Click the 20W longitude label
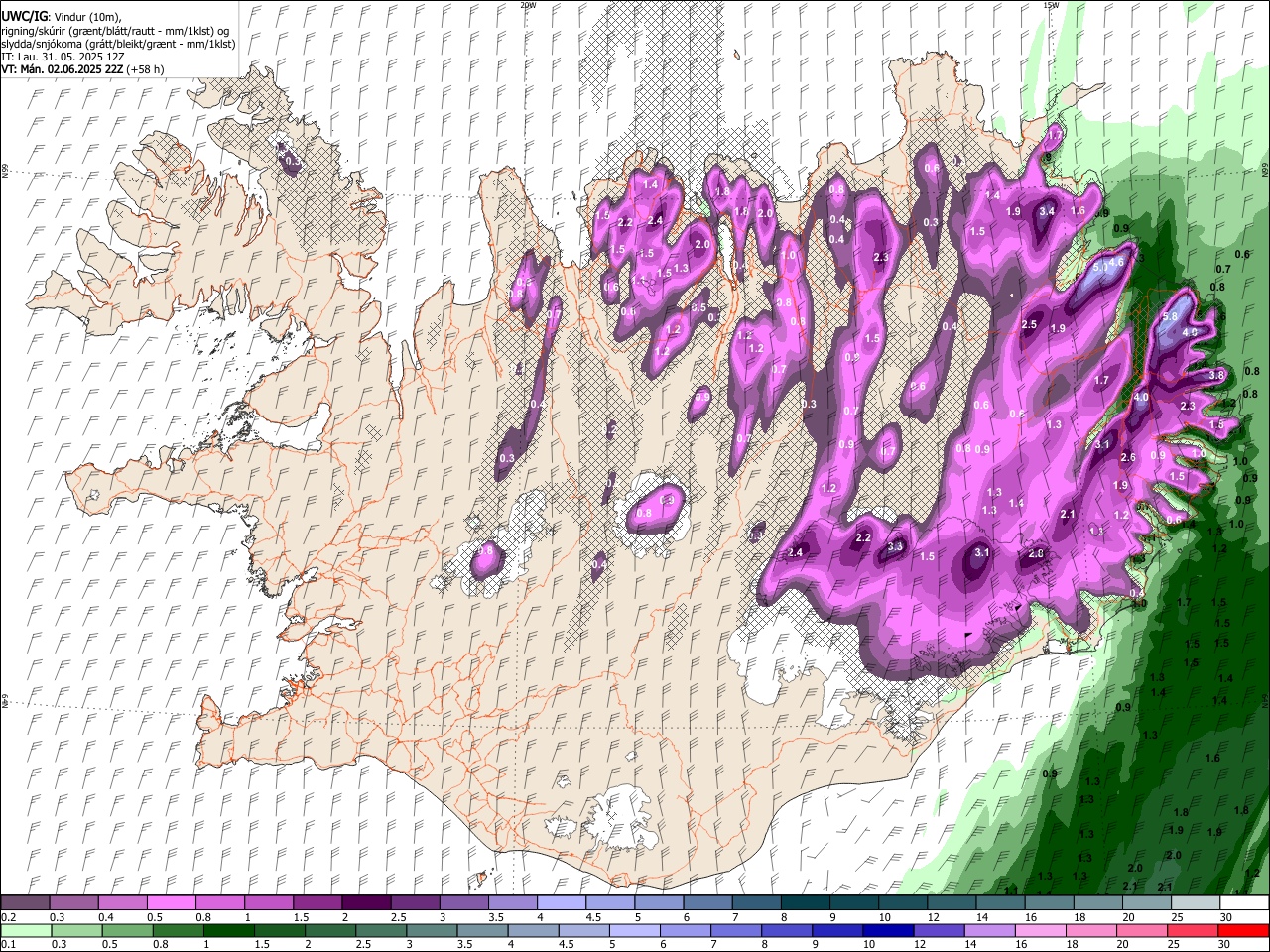The image size is (1270, 952). [x=528, y=5]
